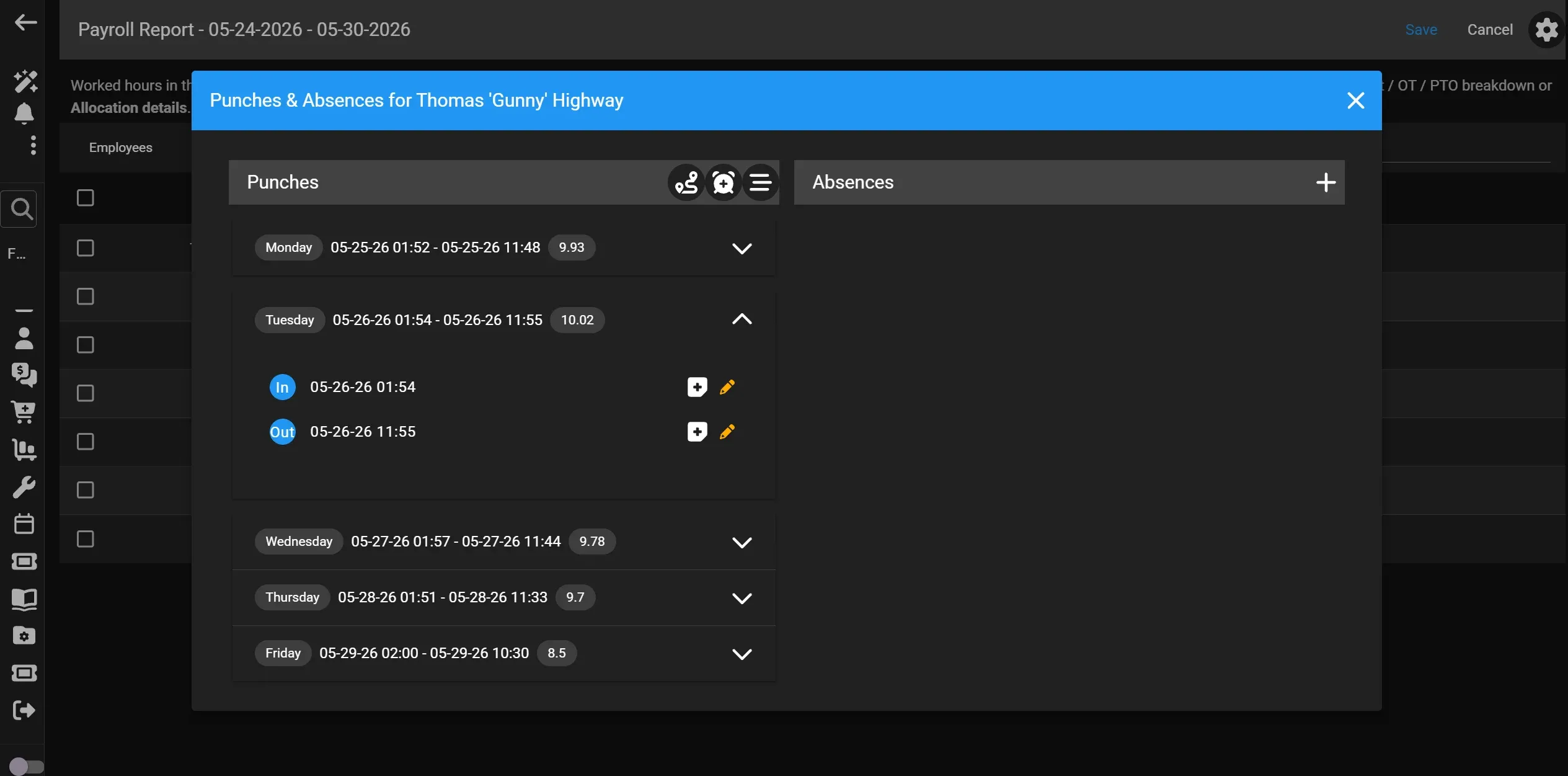The image size is (1568, 776).
Task: Click the add-alarm clock icon in Punches header
Action: coord(723,182)
